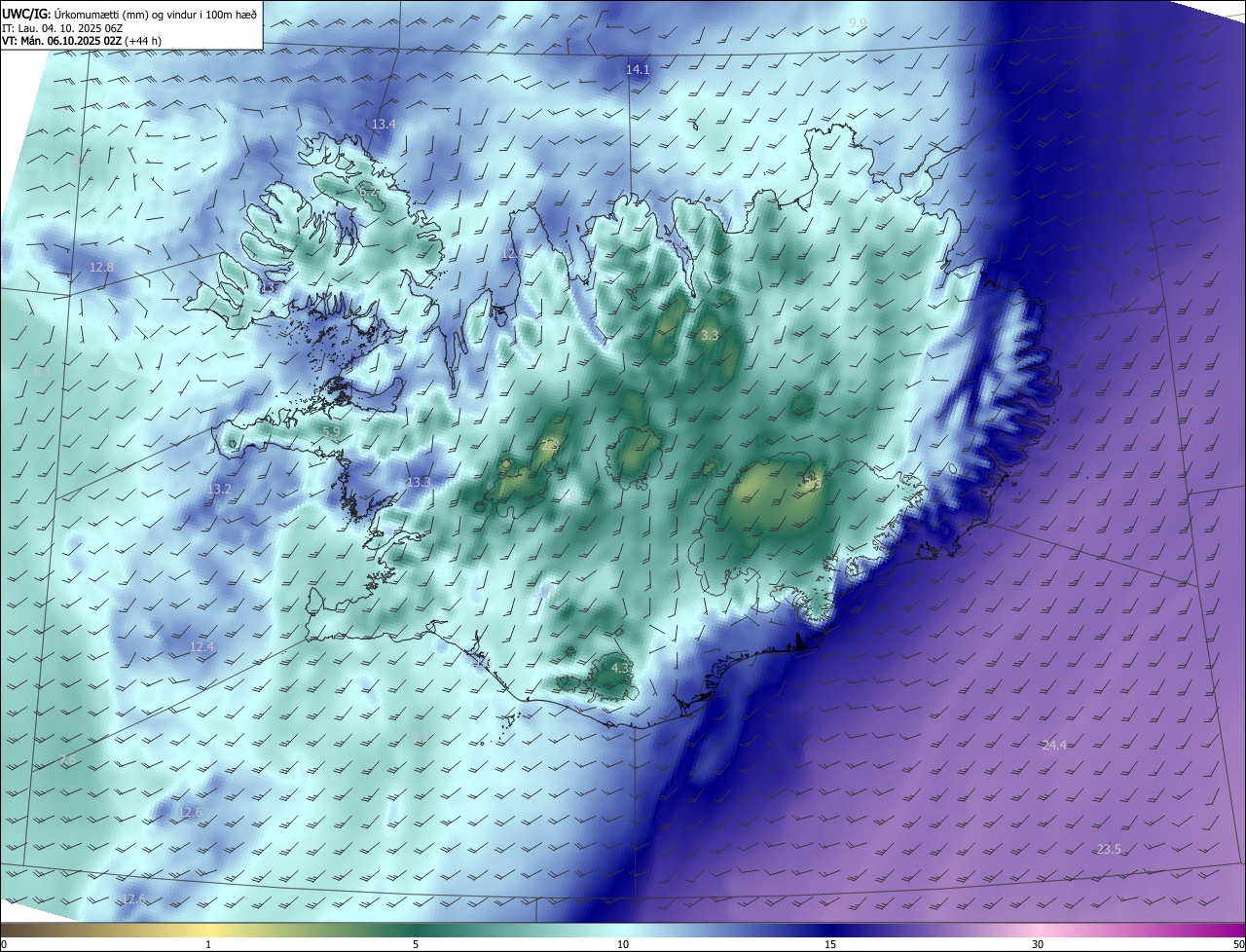This screenshot has height=952, width=1246.
Task: Select the valid time 'VT: Mán. 06.10.2025 02Z'
Action: click(62, 41)
